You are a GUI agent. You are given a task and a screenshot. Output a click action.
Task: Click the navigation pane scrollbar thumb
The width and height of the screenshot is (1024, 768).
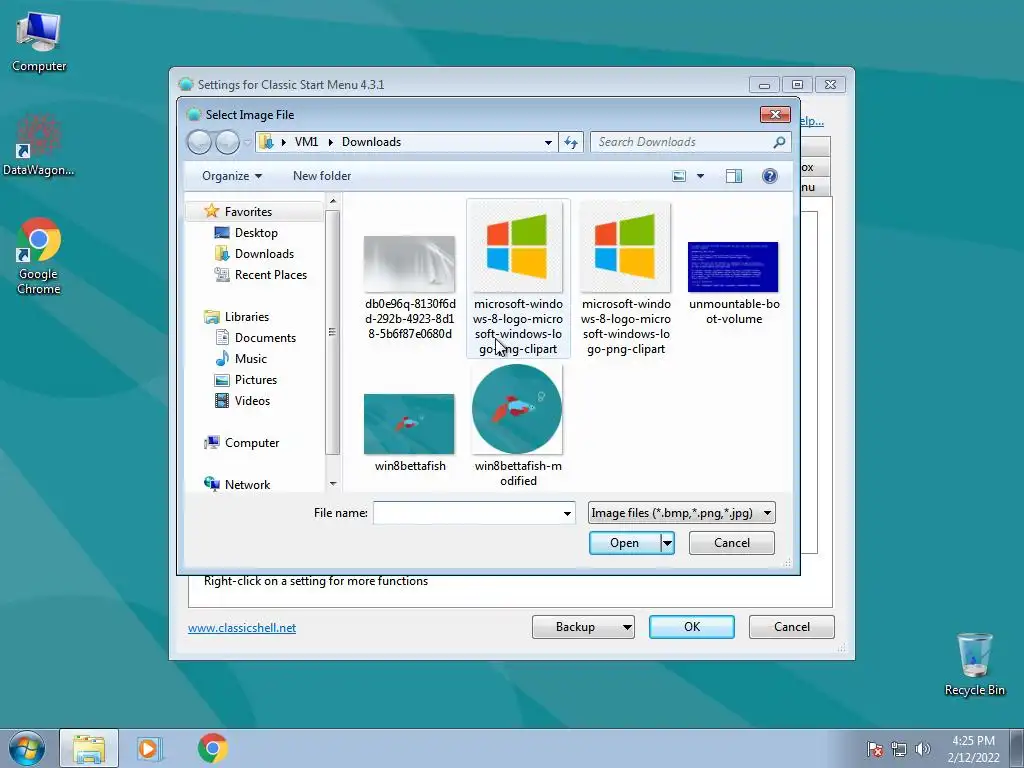point(333,332)
